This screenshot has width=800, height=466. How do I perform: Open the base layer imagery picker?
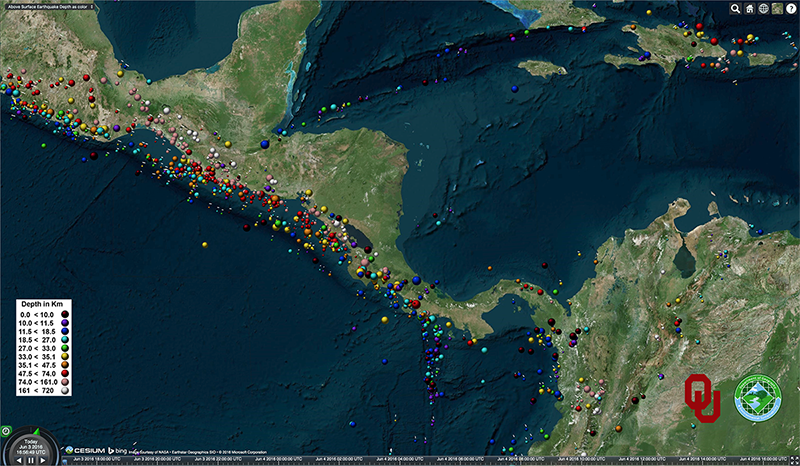point(777,9)
